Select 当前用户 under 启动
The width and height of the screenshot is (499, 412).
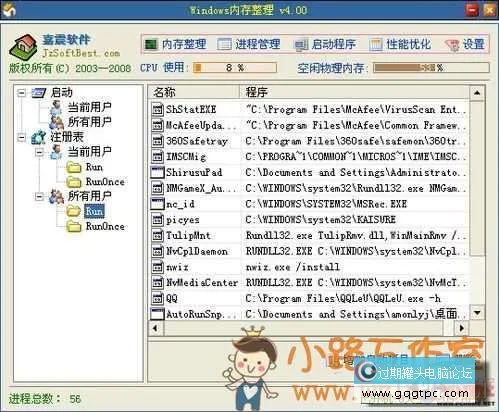tap(89, 107)
